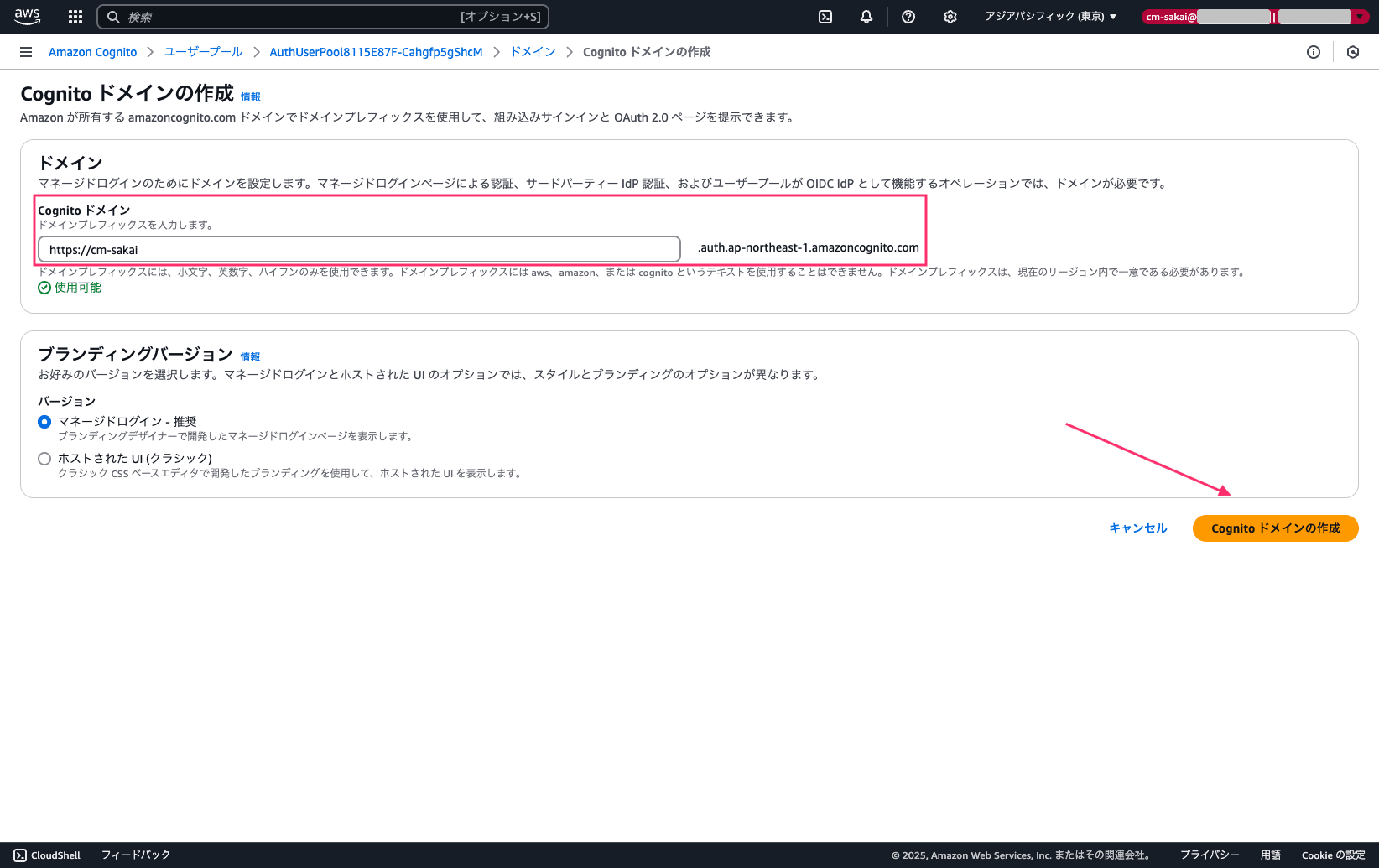Click .auth.ap-northeast-1.amazoncognito.com suffix text
Viewport: 1379px width, 868px height.
point(809,247)
